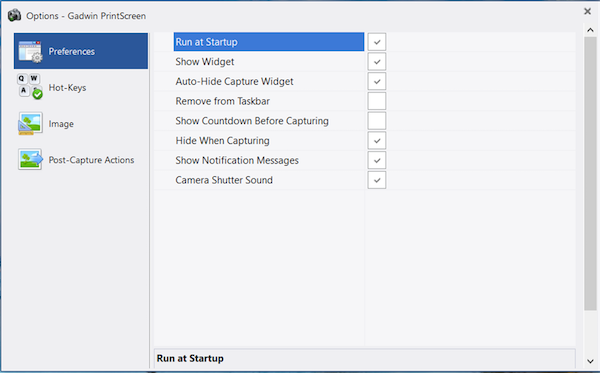This screenshot has width=600, height=373.
Task: Click the Post-Capture Actions arrow icon
Action: [30, 159]
